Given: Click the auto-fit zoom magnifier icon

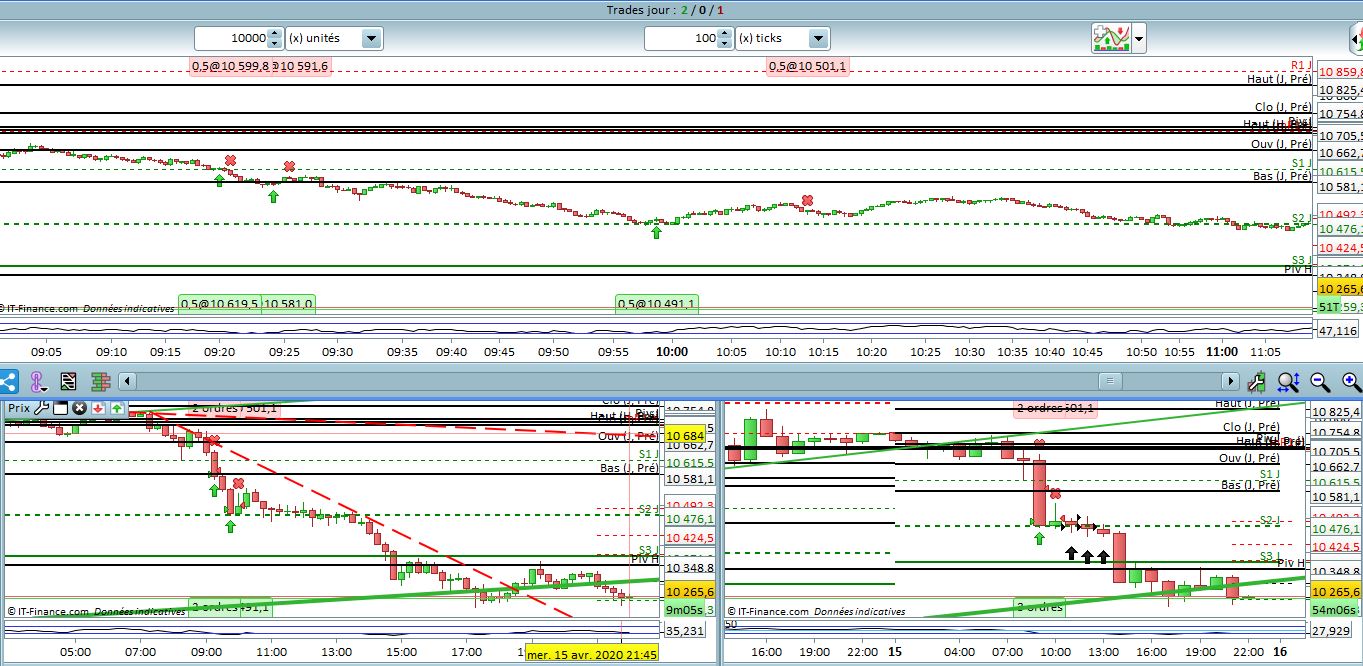Looking at the screenshot, I should tap(1288, 381).
